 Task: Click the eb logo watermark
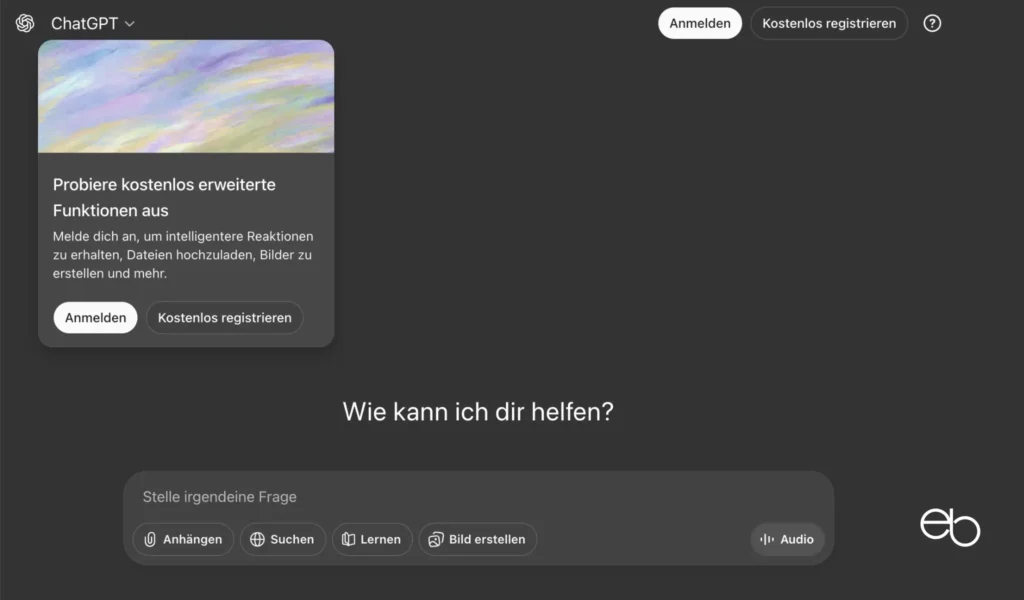tap(949, 527)
